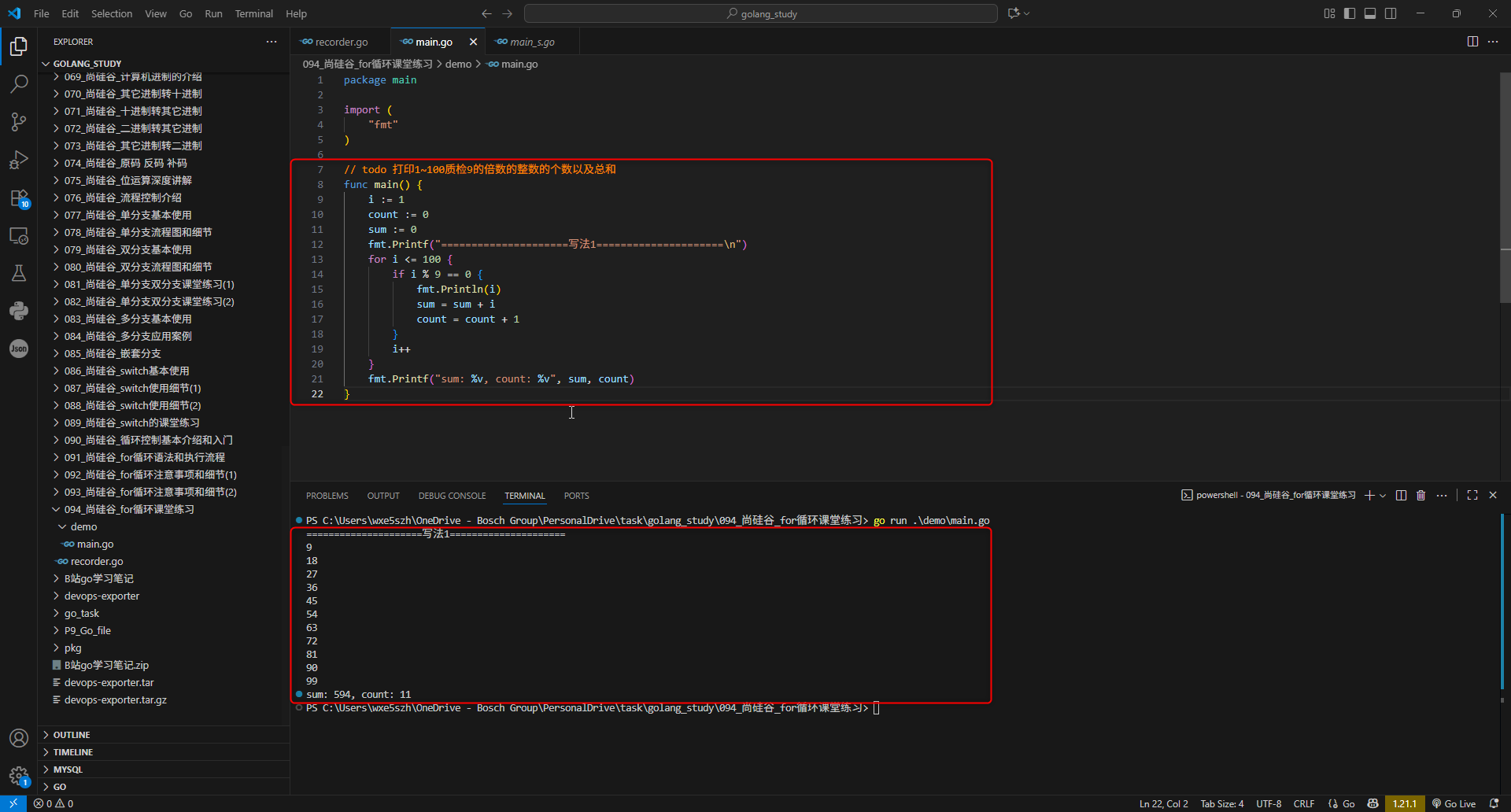Open Explorer Views and More Actions ellipsis
The height and width of the screenshot is (812, 1511).
click(x=272, y=42)
